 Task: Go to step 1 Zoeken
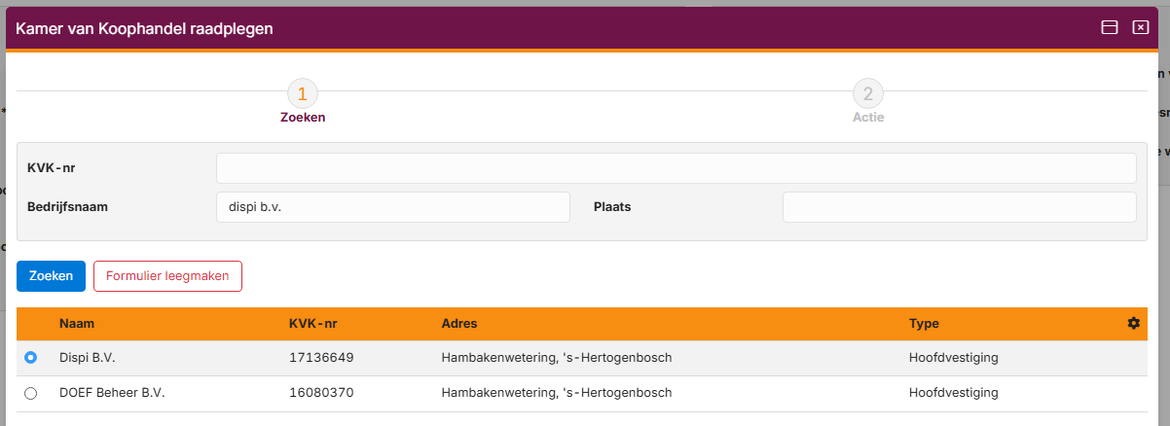[x=302, y=95]
